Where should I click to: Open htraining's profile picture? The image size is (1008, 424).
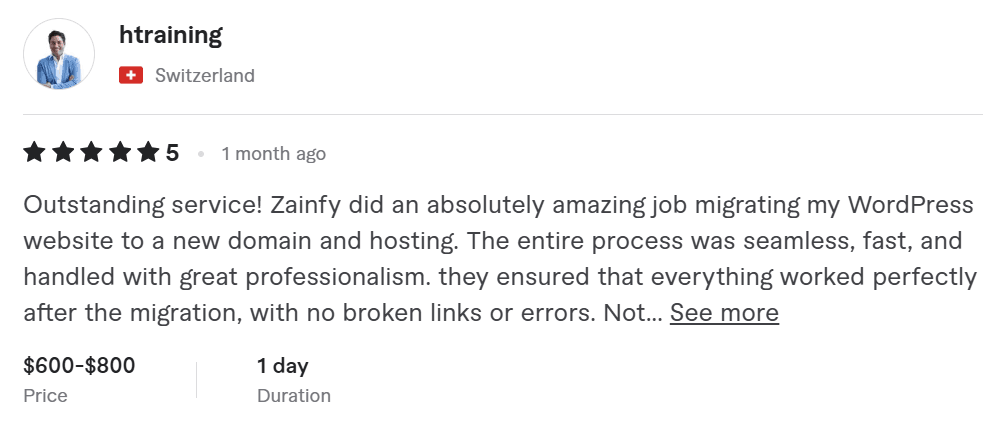pos(59,54)
